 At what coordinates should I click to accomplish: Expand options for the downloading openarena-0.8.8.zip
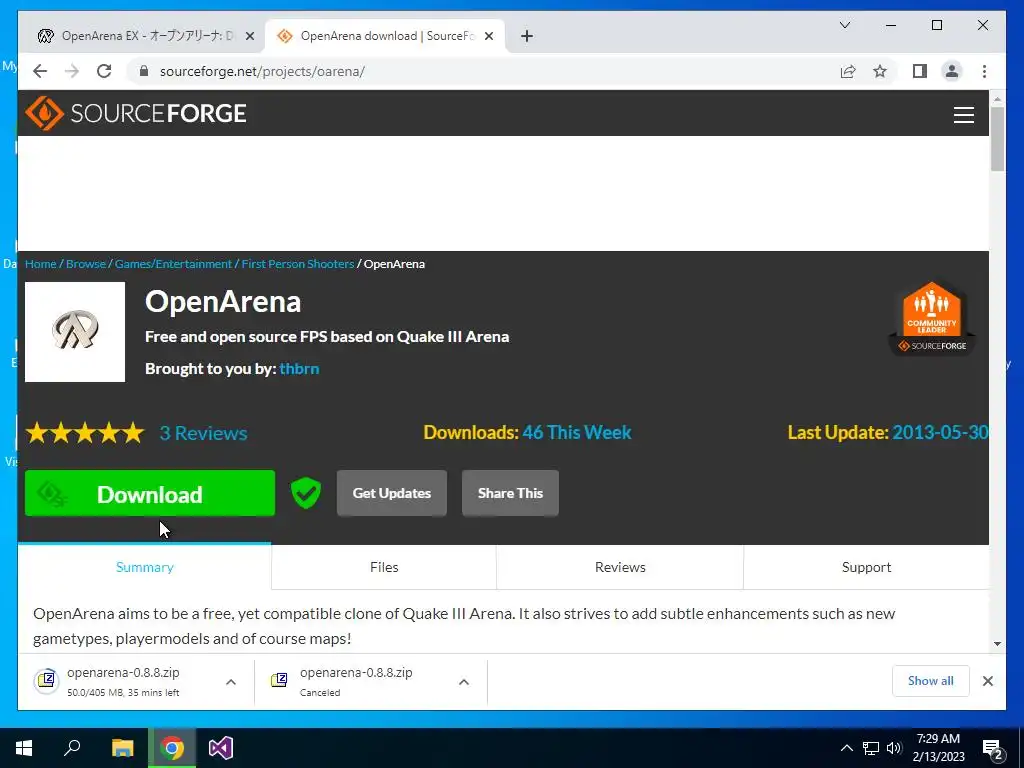click(231, 682)
